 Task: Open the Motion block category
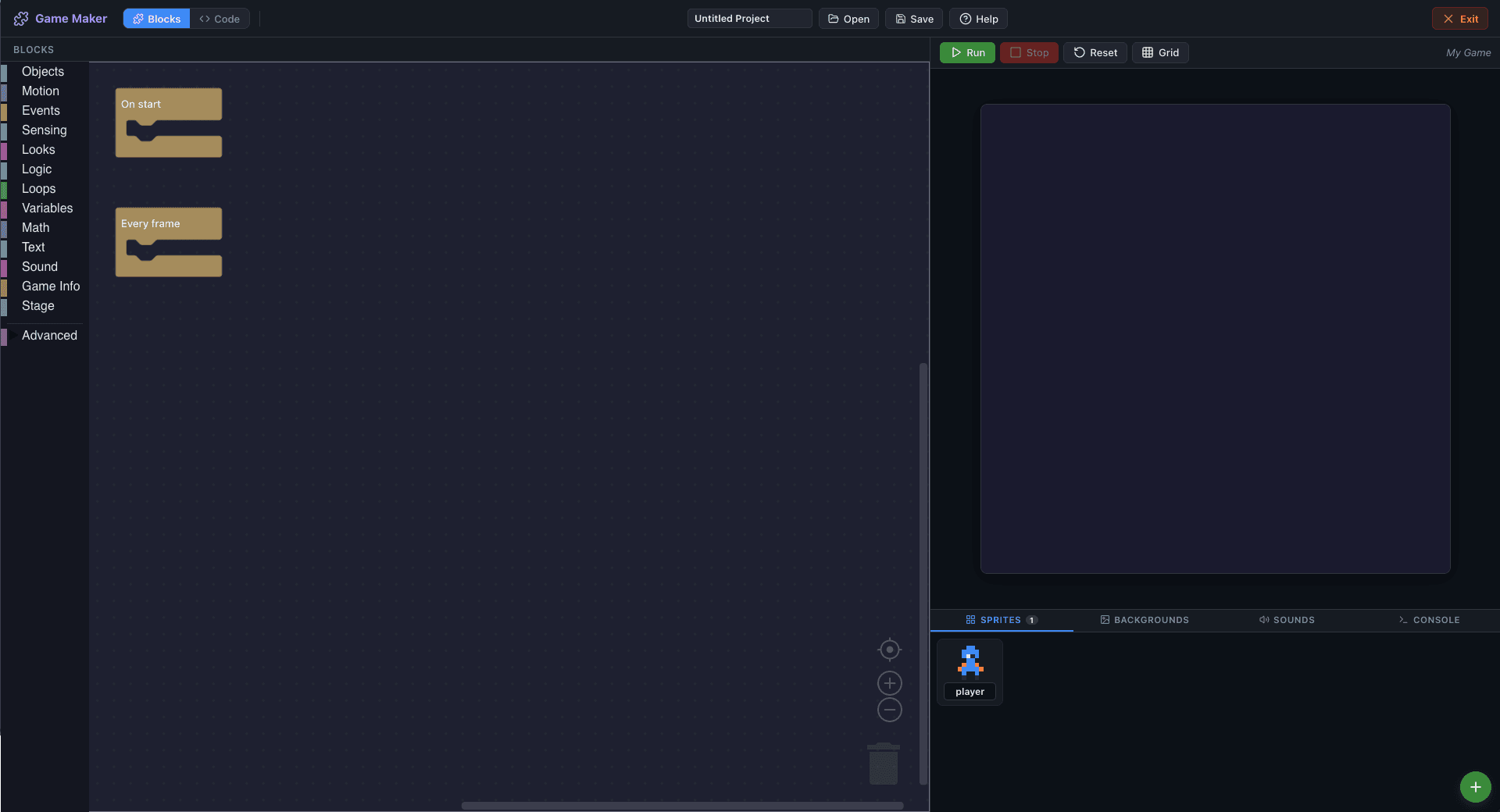click(40, 91)
